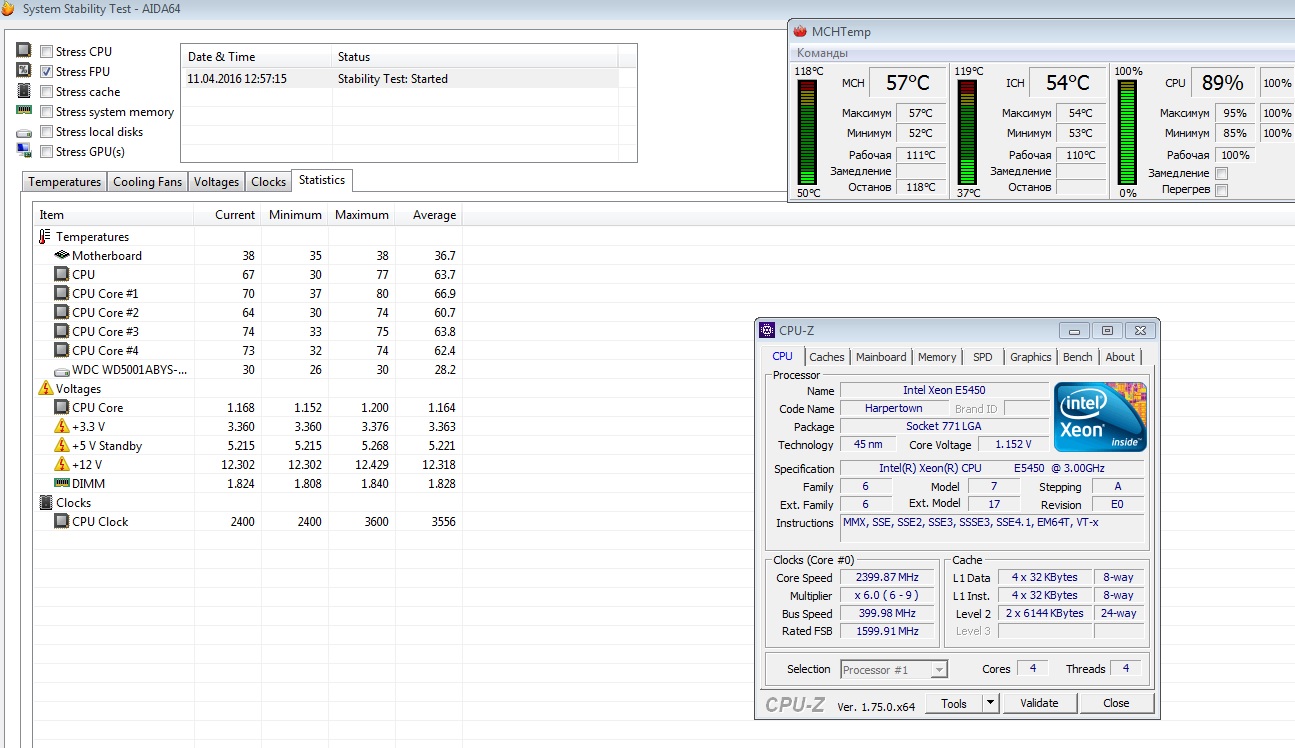Open the Caches tab in CPU-Z
This screenshot has width=1295, height=748.
click(x=827, y=357)
